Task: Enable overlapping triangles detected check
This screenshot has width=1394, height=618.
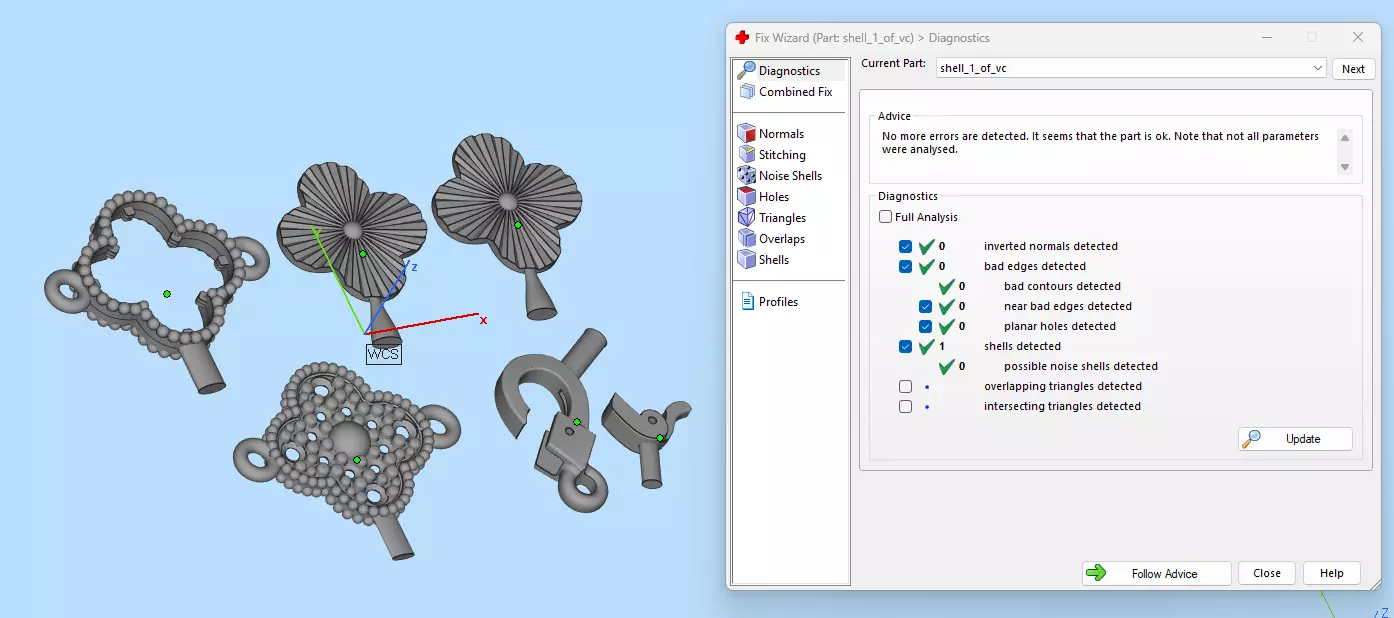Action: (x=905, y=386)
